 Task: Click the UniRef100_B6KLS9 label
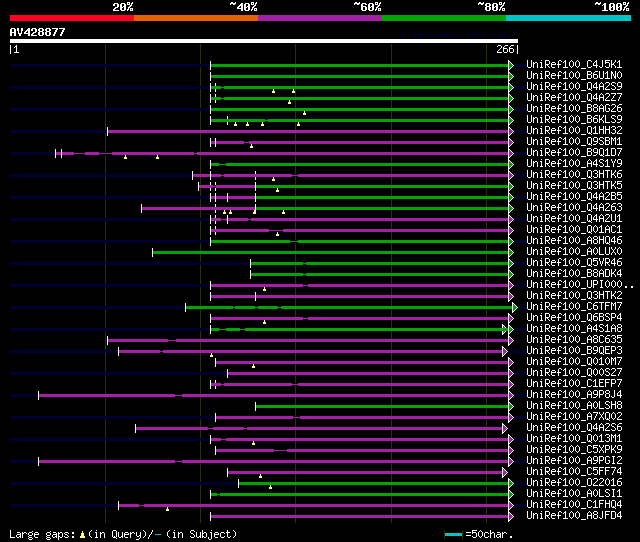tap(574, 120)
